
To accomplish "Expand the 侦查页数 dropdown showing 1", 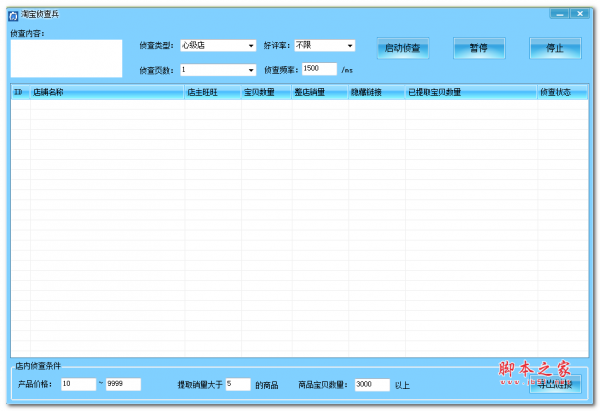I will point(218,70).
